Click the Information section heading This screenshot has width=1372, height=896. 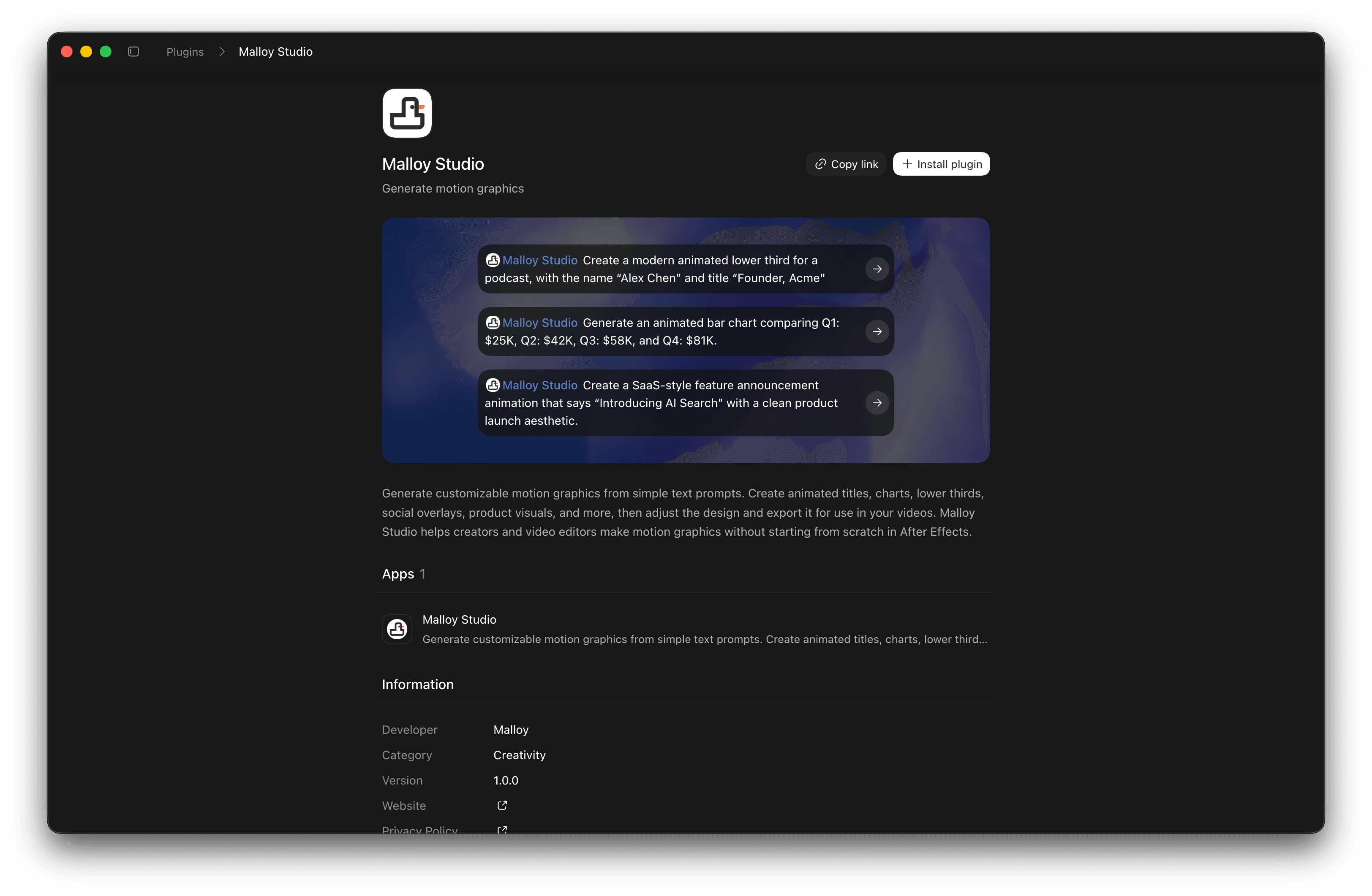tap(417, 684)
